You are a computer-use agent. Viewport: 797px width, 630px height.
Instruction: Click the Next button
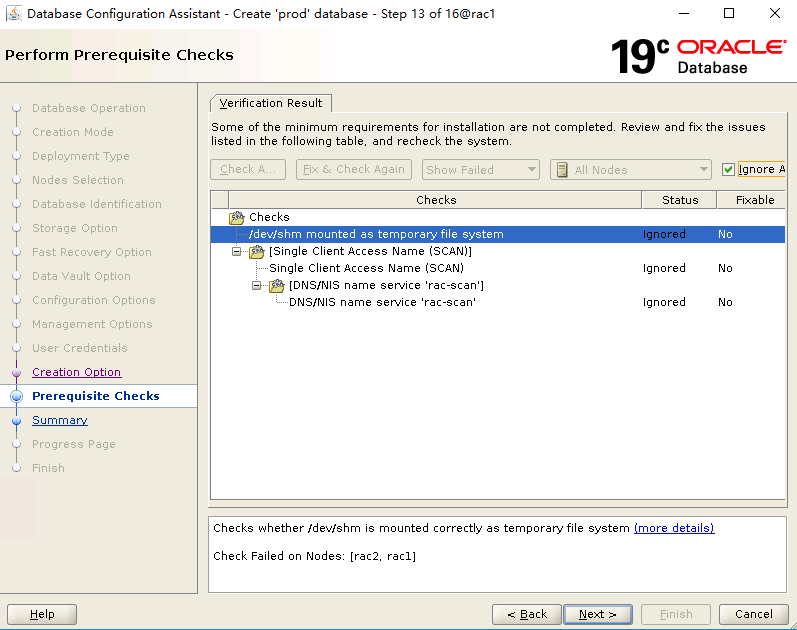pos(598,614)
